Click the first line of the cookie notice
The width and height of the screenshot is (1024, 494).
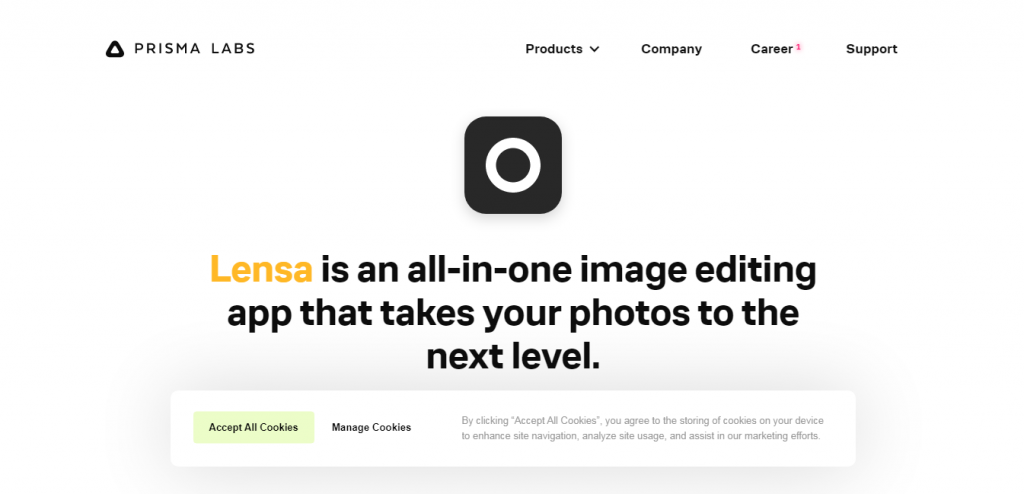click(x=643, y=421)
